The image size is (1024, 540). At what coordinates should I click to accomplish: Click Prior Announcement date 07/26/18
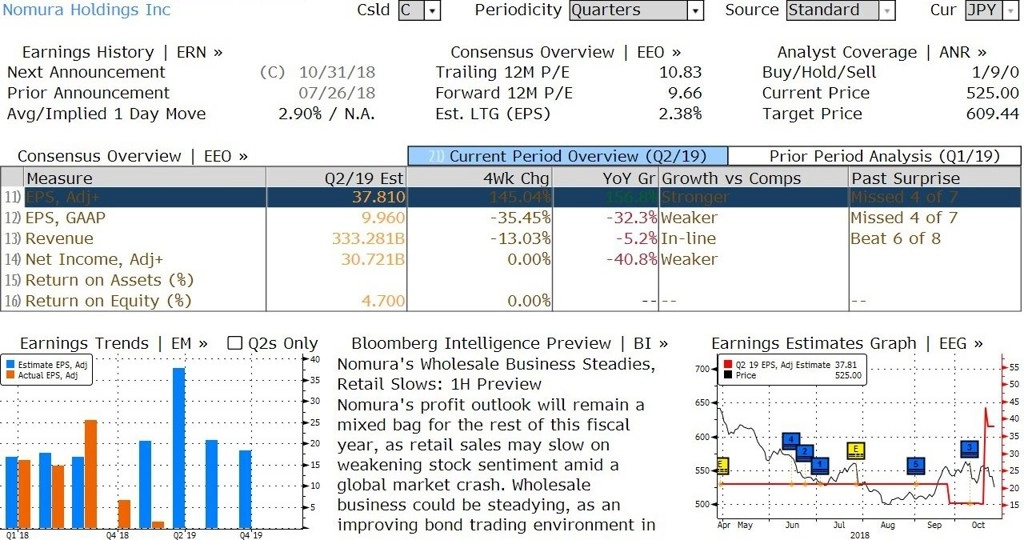click(x=337, y=93)
